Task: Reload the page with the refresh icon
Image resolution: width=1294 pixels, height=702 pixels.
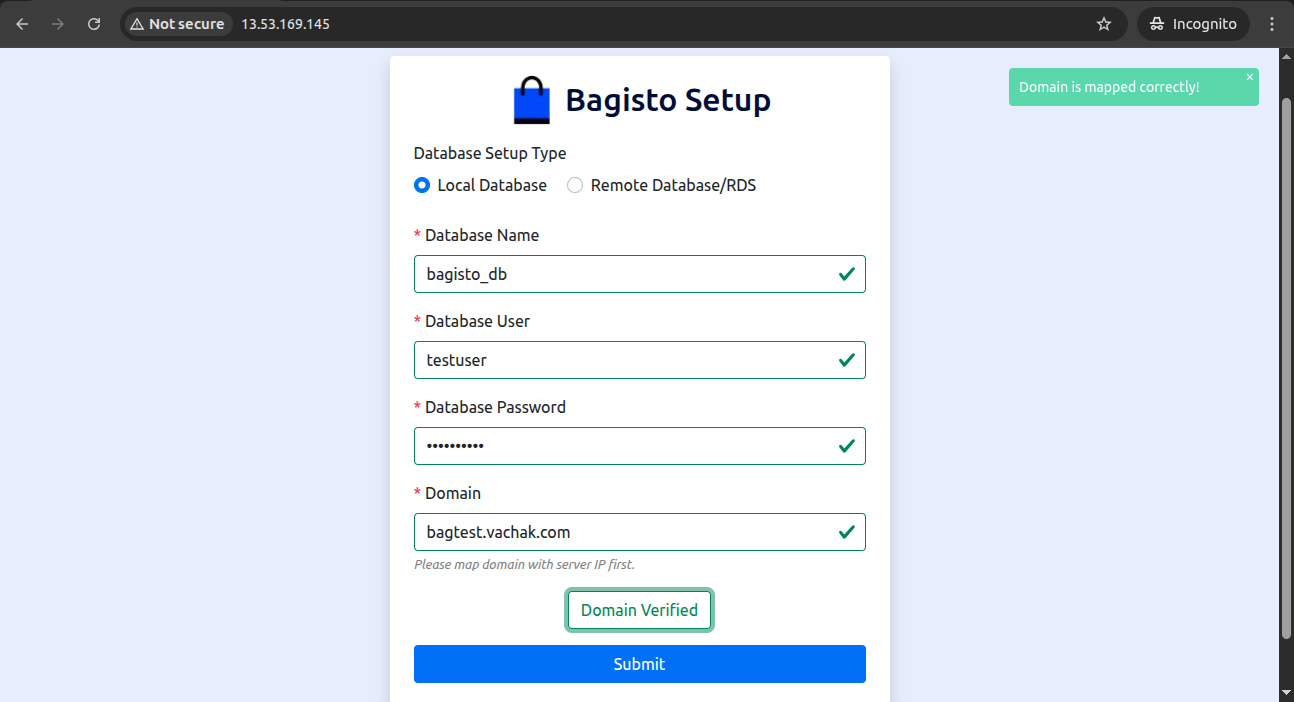Action: 94,24
